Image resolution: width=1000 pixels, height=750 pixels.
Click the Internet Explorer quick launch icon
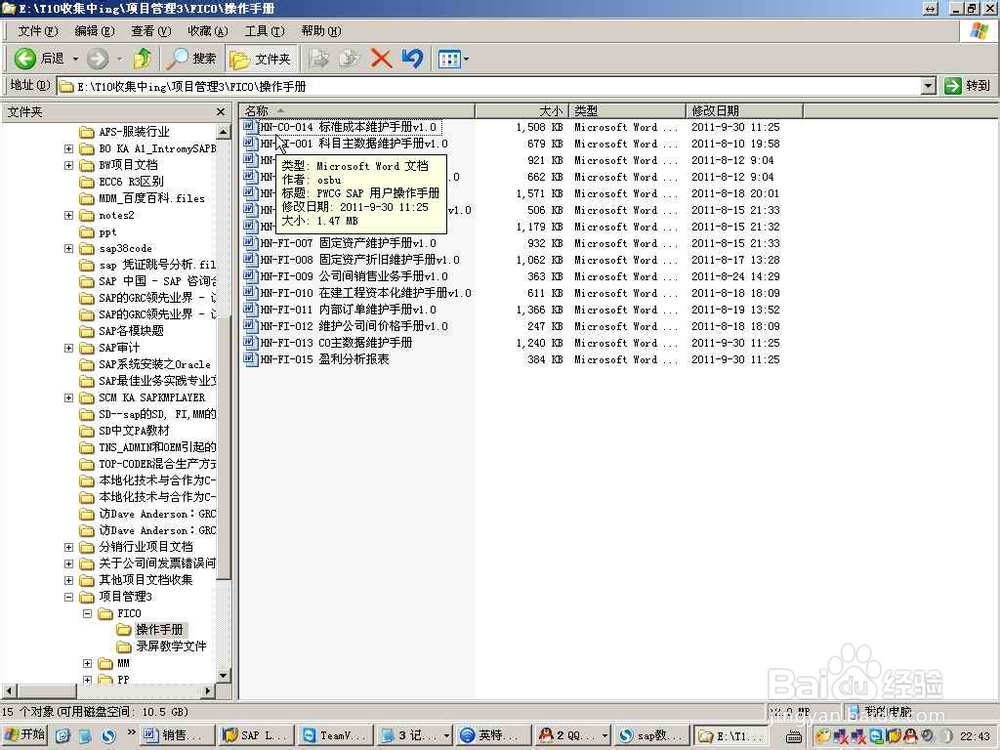[x=62, y=736]
